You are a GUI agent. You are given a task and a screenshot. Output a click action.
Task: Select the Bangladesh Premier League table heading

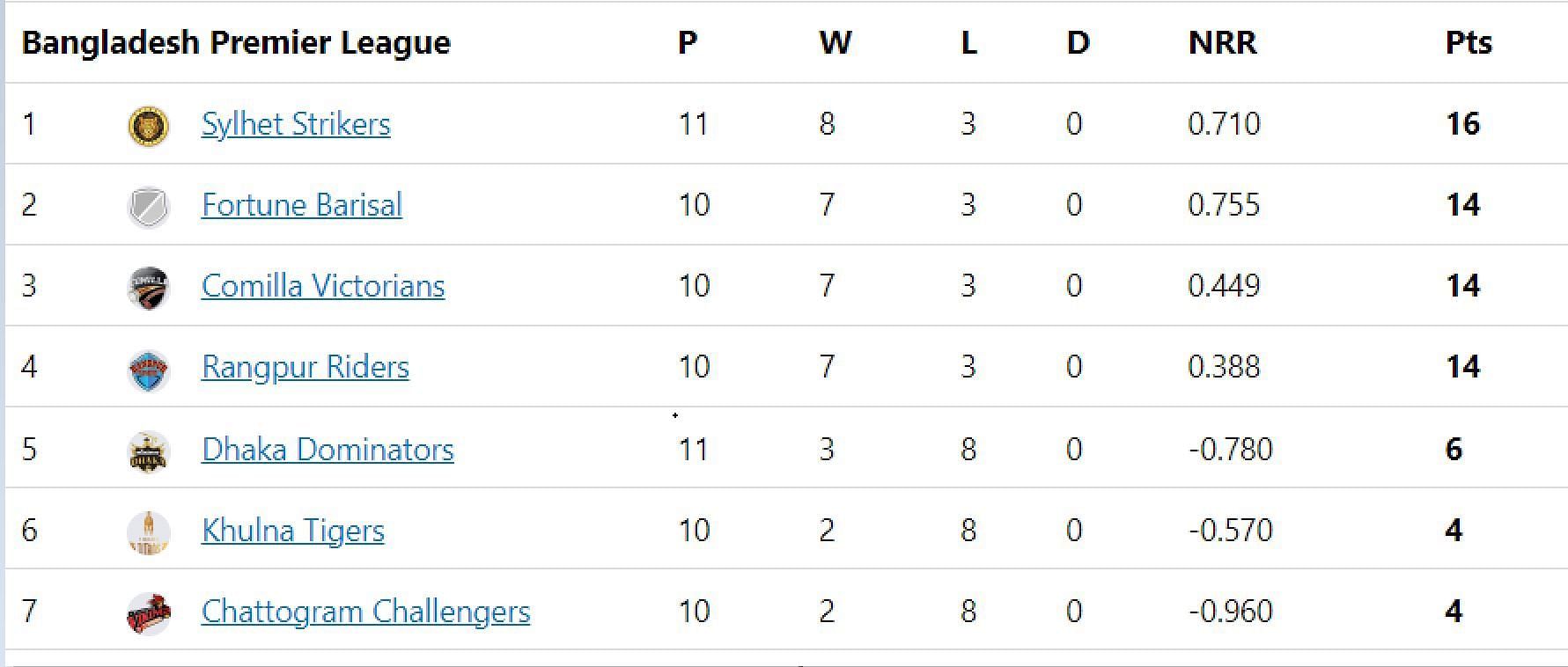tap(236, 42)
